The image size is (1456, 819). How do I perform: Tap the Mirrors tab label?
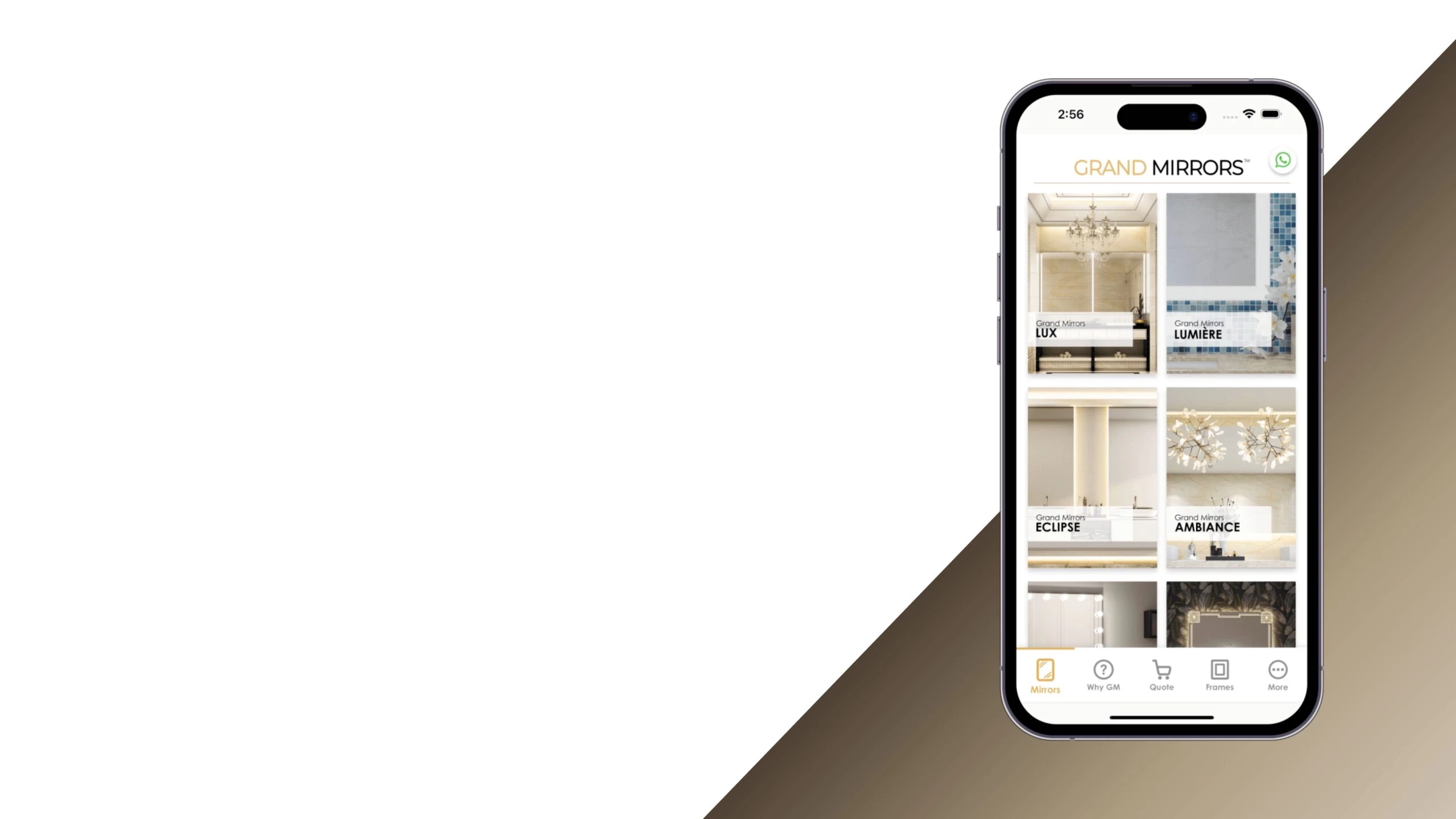click(x=1045, y=688)
